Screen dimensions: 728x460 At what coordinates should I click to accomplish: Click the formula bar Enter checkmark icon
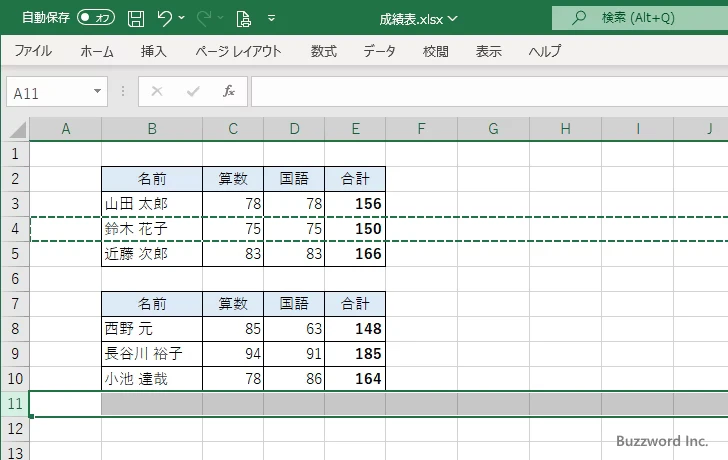pyautogui.click(x=193, y=91)
